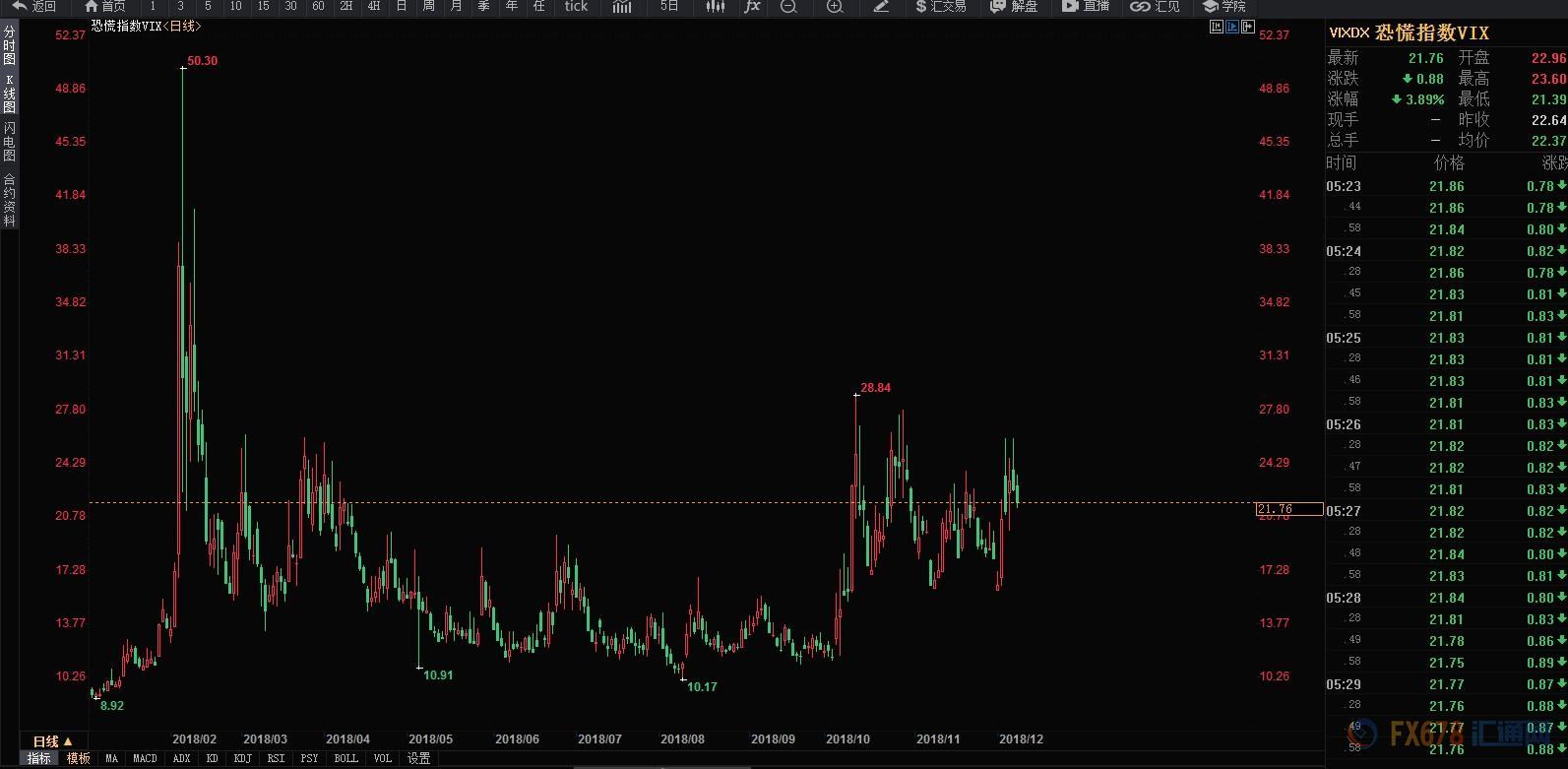Select 任 custom period
This screenshot has height=769, width=1568.
coord(538,6)
